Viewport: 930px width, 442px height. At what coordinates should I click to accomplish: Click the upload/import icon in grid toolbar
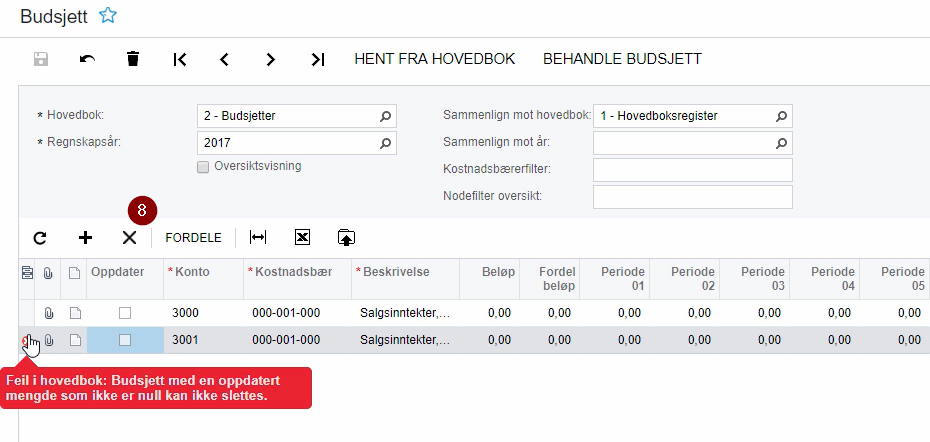(346, 238)
